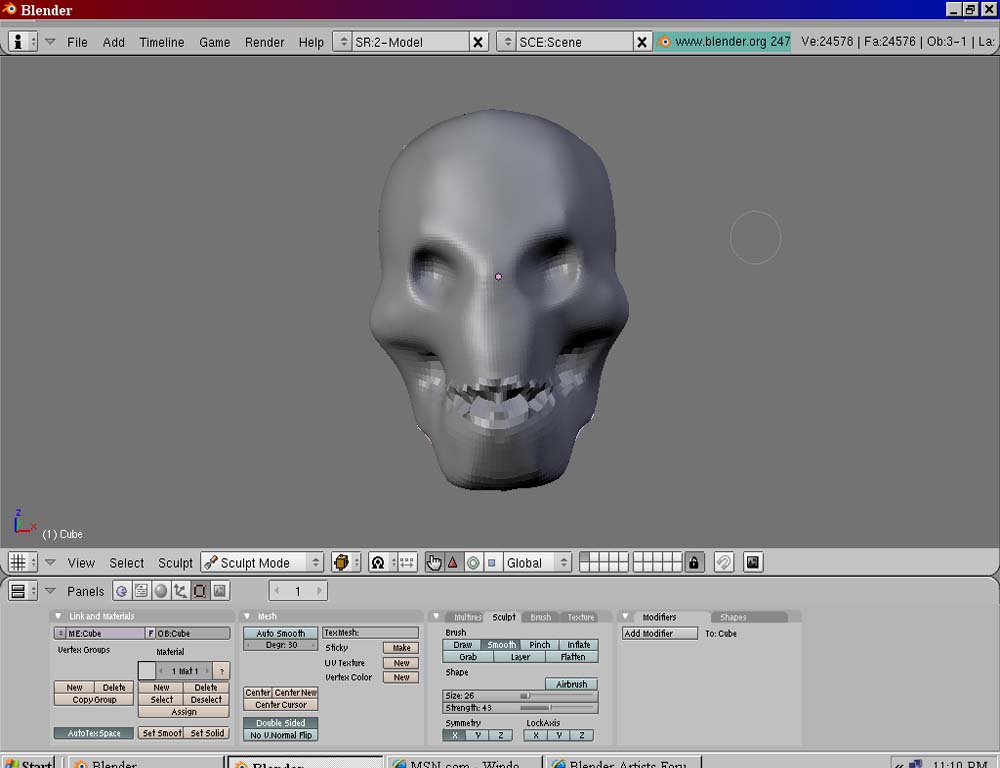Click the 3D view window type grid icon
Screen dimensions: 1000x768
coord(22,563)
